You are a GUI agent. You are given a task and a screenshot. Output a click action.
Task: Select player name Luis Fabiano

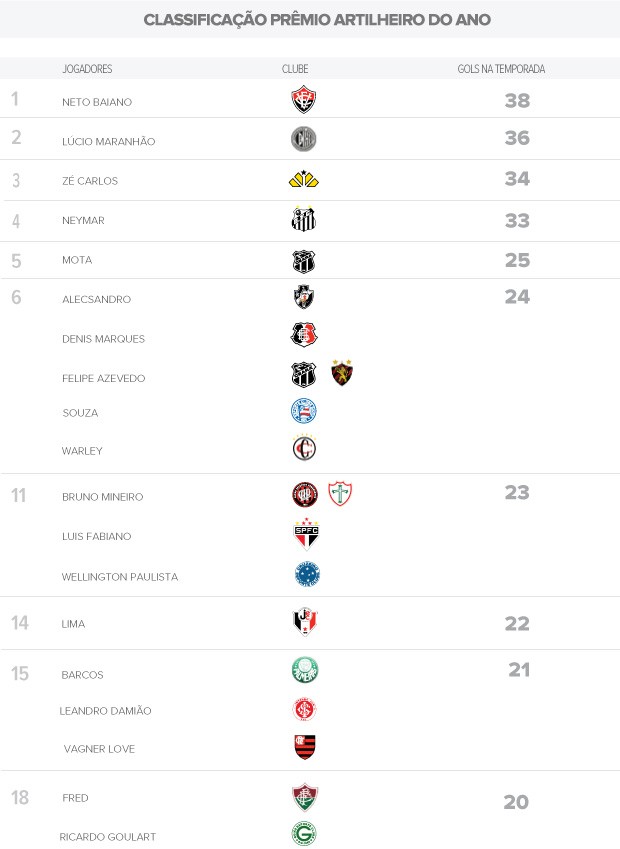[x=96, y=536]
